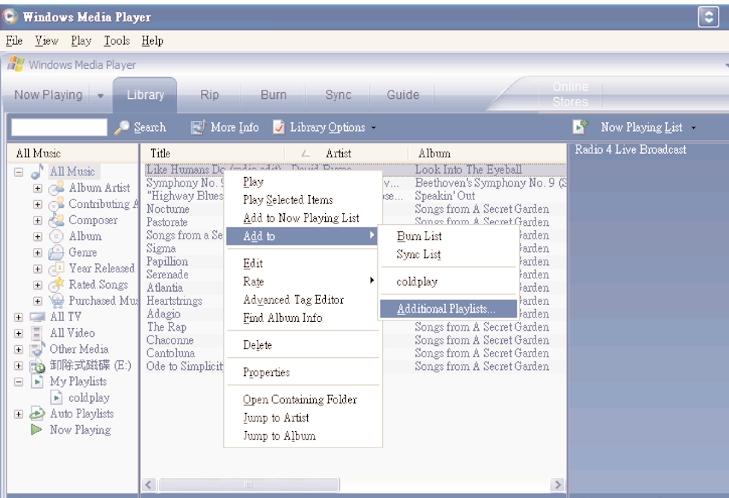Click the More Info button
Viewport: 729px width, 498px height.
[x=225, y=127]
